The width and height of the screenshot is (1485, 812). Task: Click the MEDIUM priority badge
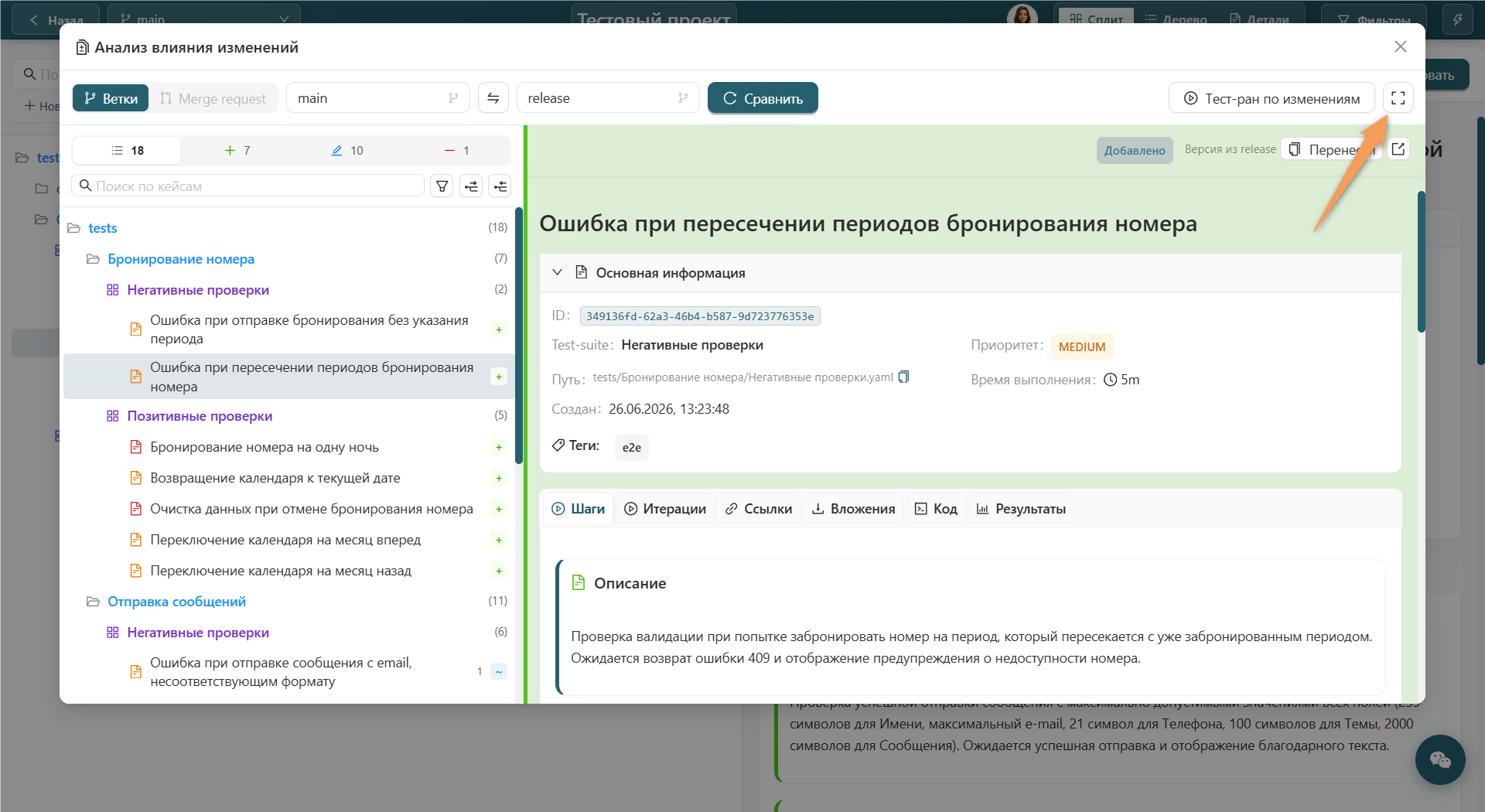coord(1081,347)
